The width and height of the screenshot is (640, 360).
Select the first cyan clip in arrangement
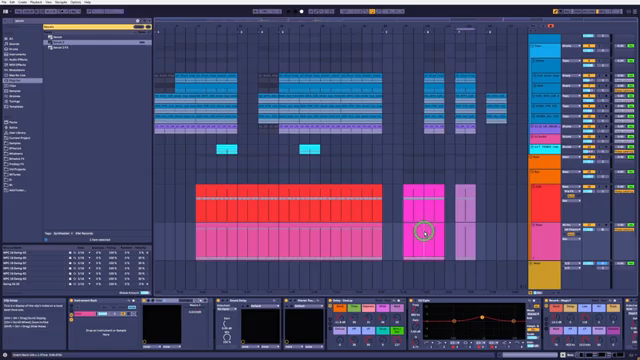227,149
